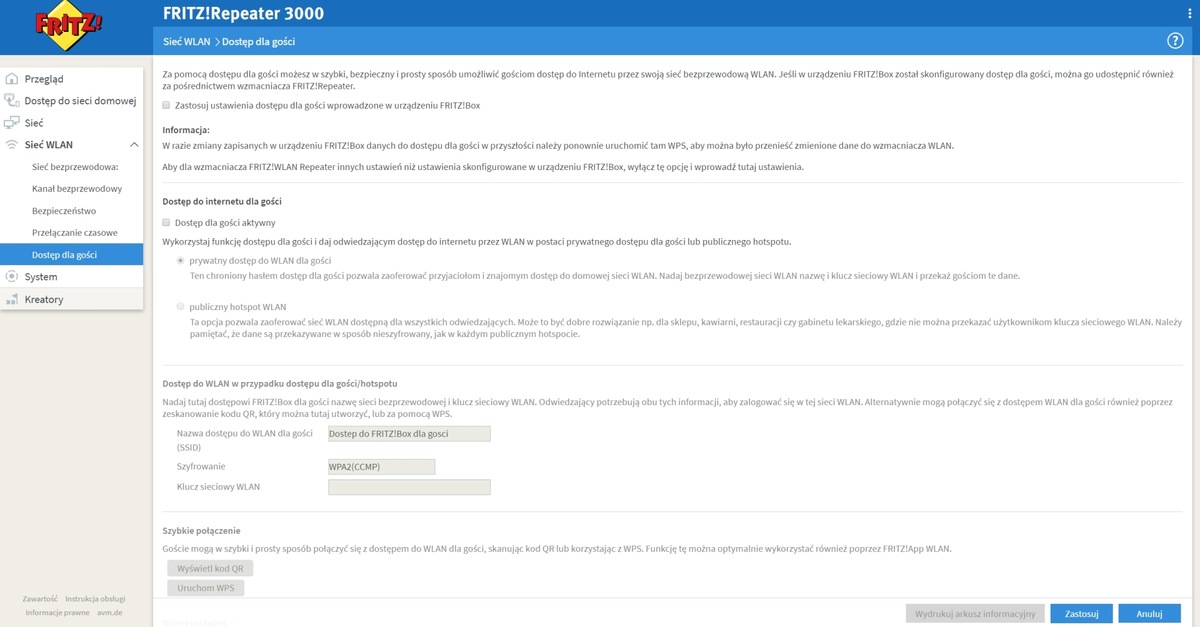
Task: Click the Dostęp dla gości breadcrumb
Action: (x=258, y=41)
